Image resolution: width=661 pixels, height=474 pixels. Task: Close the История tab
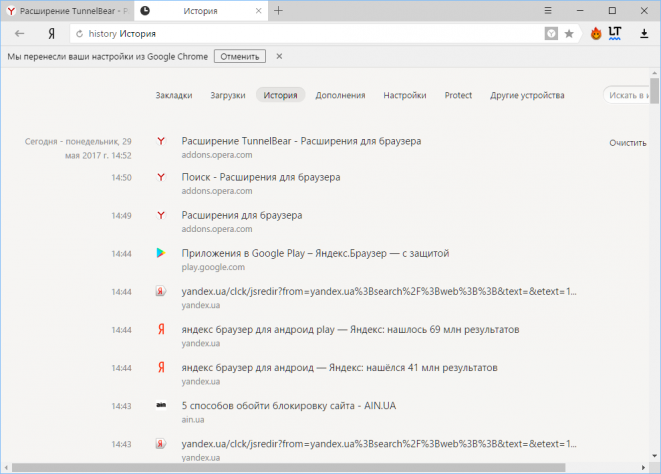258,11
